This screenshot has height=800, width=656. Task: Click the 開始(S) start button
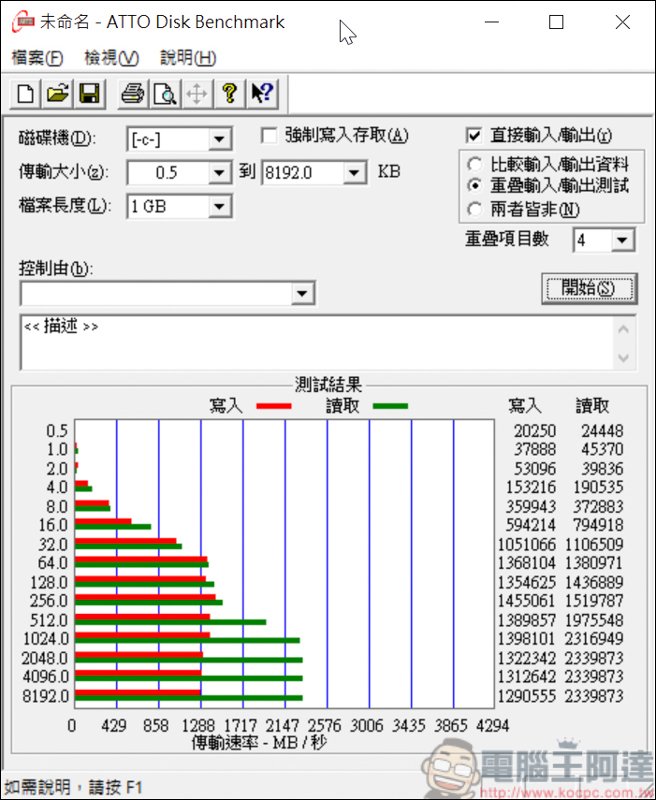589,288
